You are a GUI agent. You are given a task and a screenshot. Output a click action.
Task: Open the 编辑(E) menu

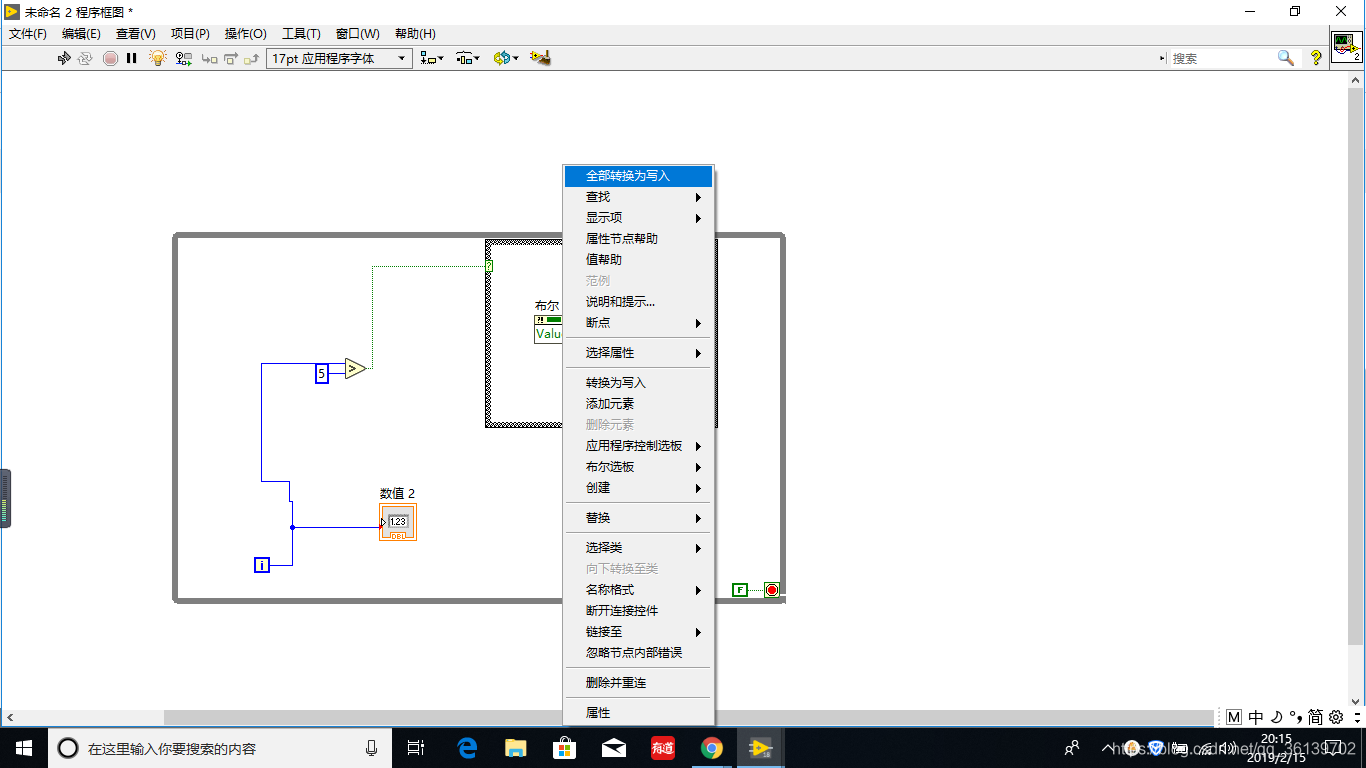tap(81, 33)
